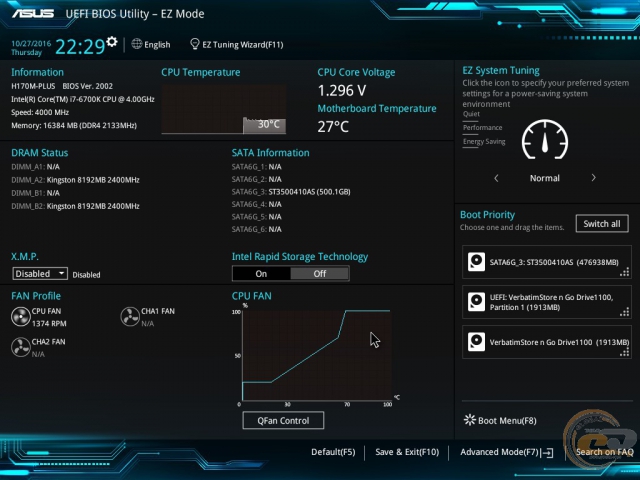The height and width of the screenshot is (480, 640).
Task: Click the Switch all button
Action: pos(602,224)
